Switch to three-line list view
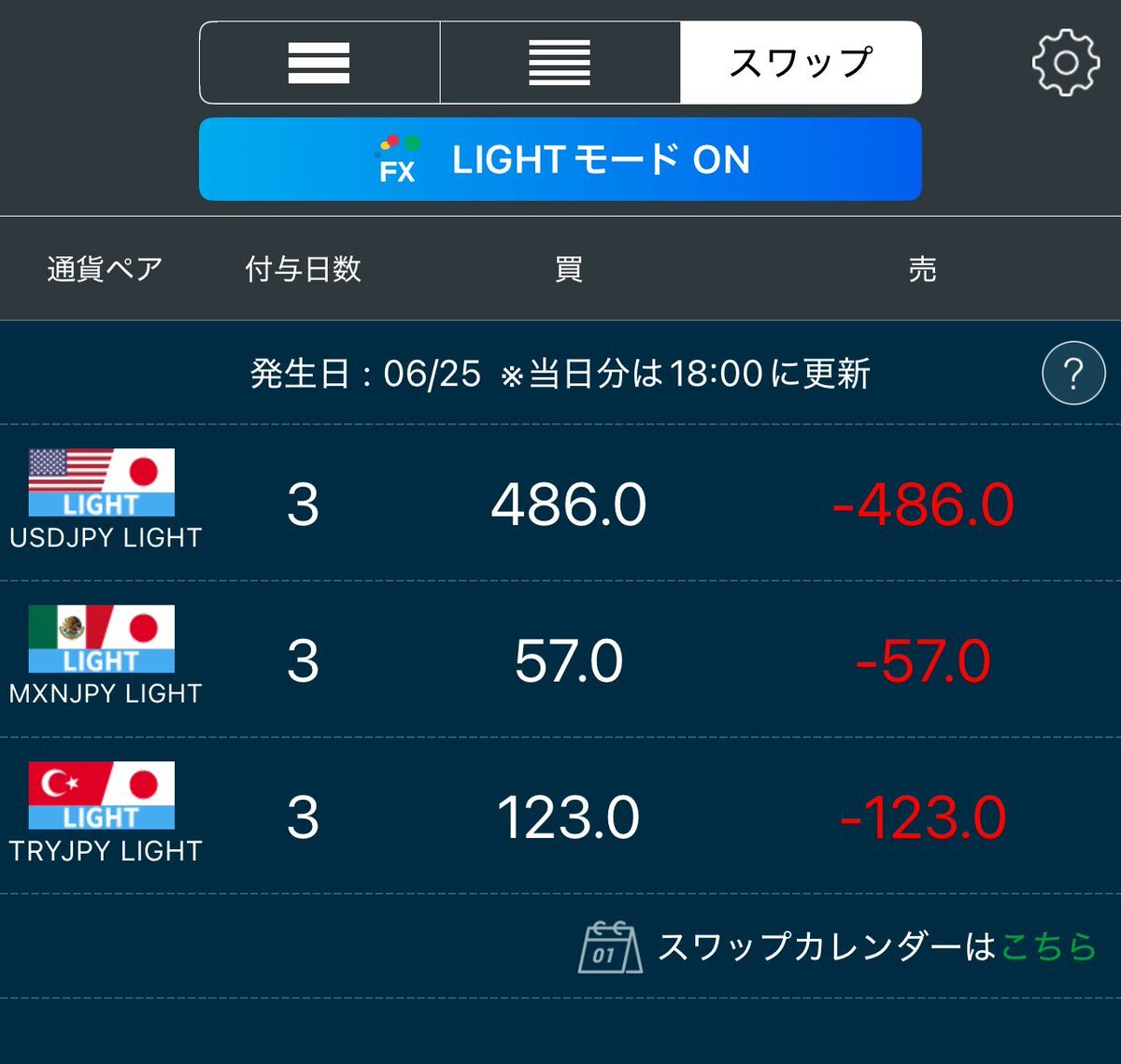 point(319,63)
